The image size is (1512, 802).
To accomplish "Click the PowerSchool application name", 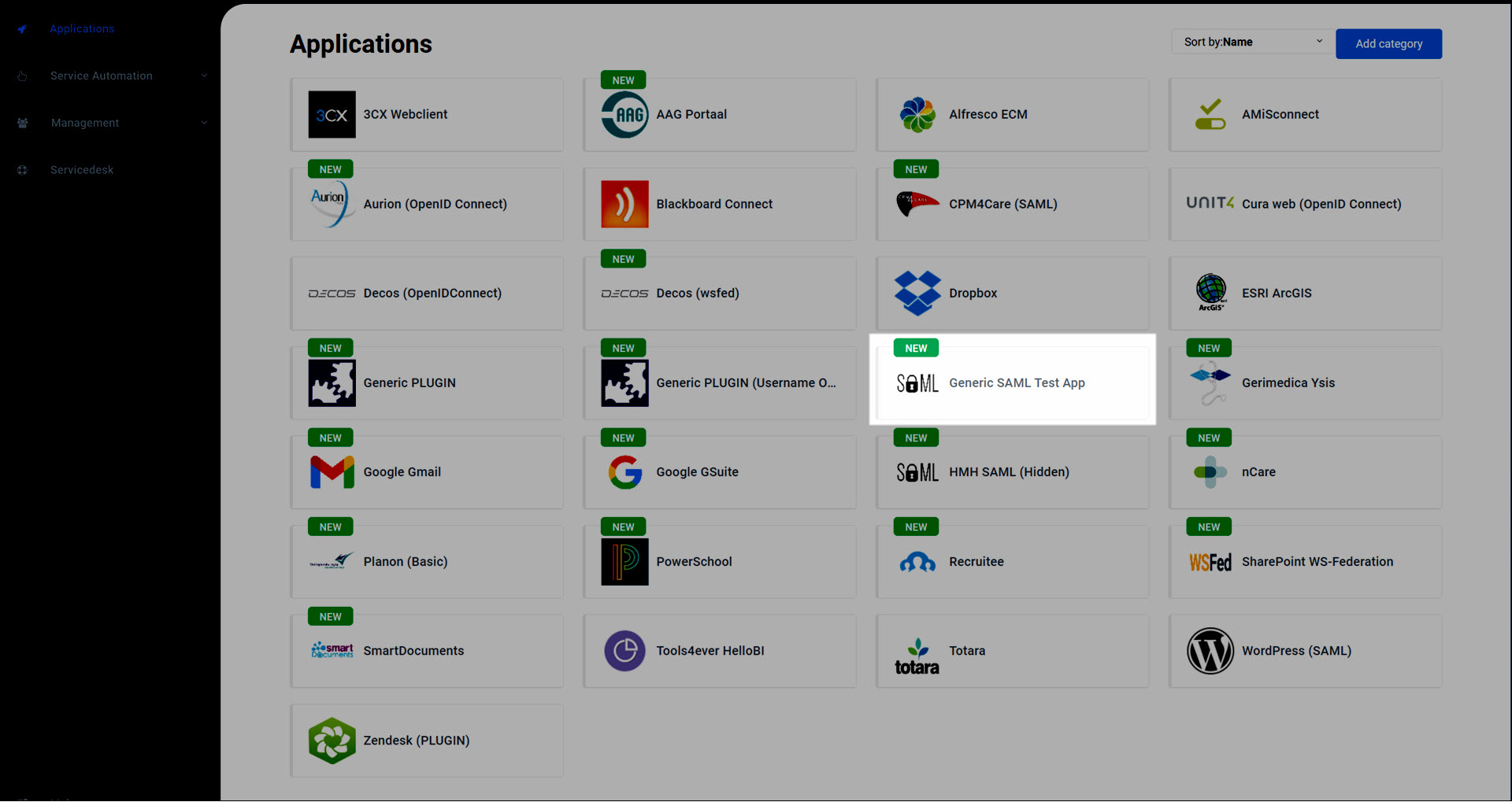I will coord(694,561).
